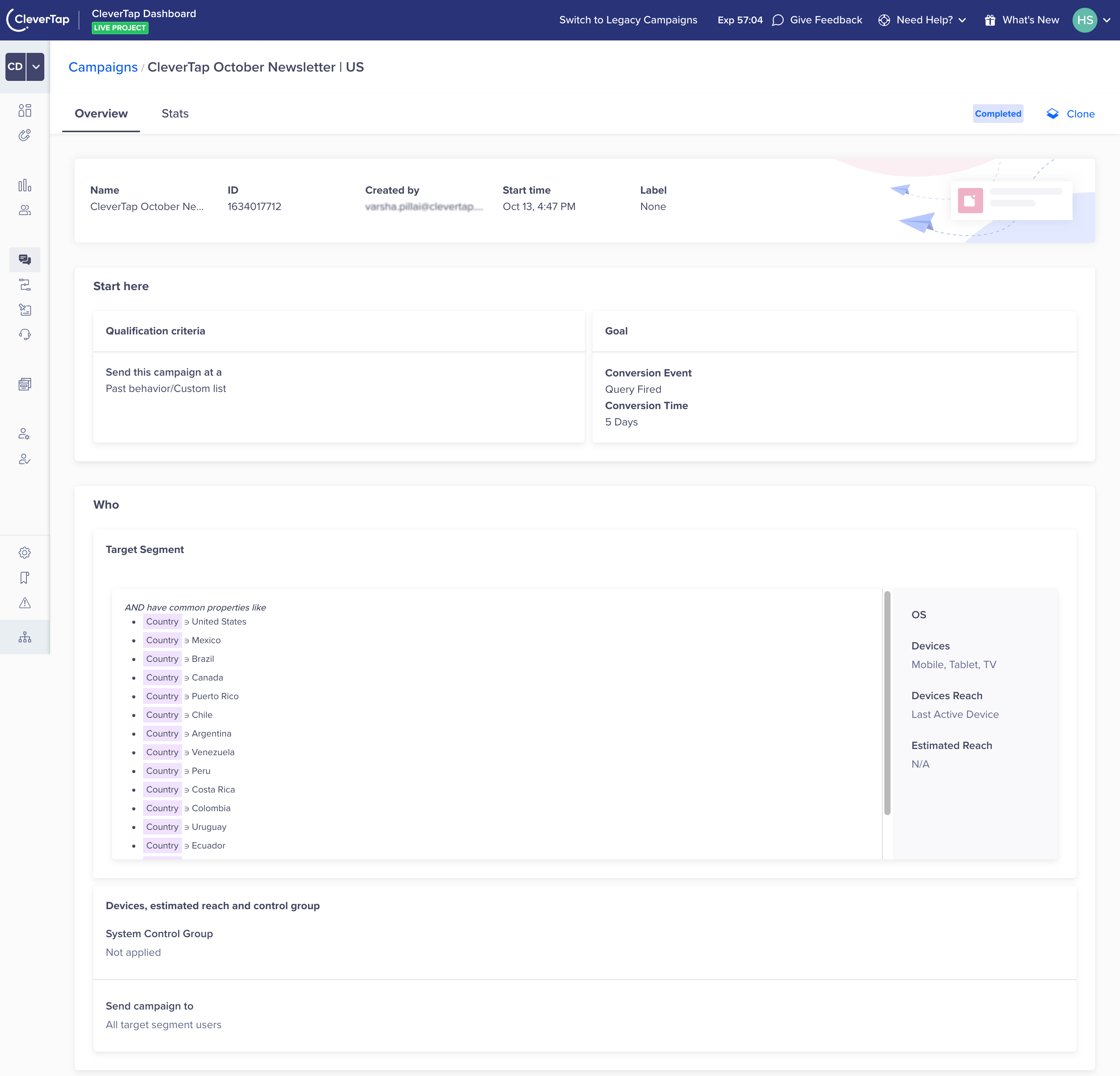This screenshot has height=1076, width=1120.
Task: Open the stacked browser windows icon
Action: tap(24, 384)
